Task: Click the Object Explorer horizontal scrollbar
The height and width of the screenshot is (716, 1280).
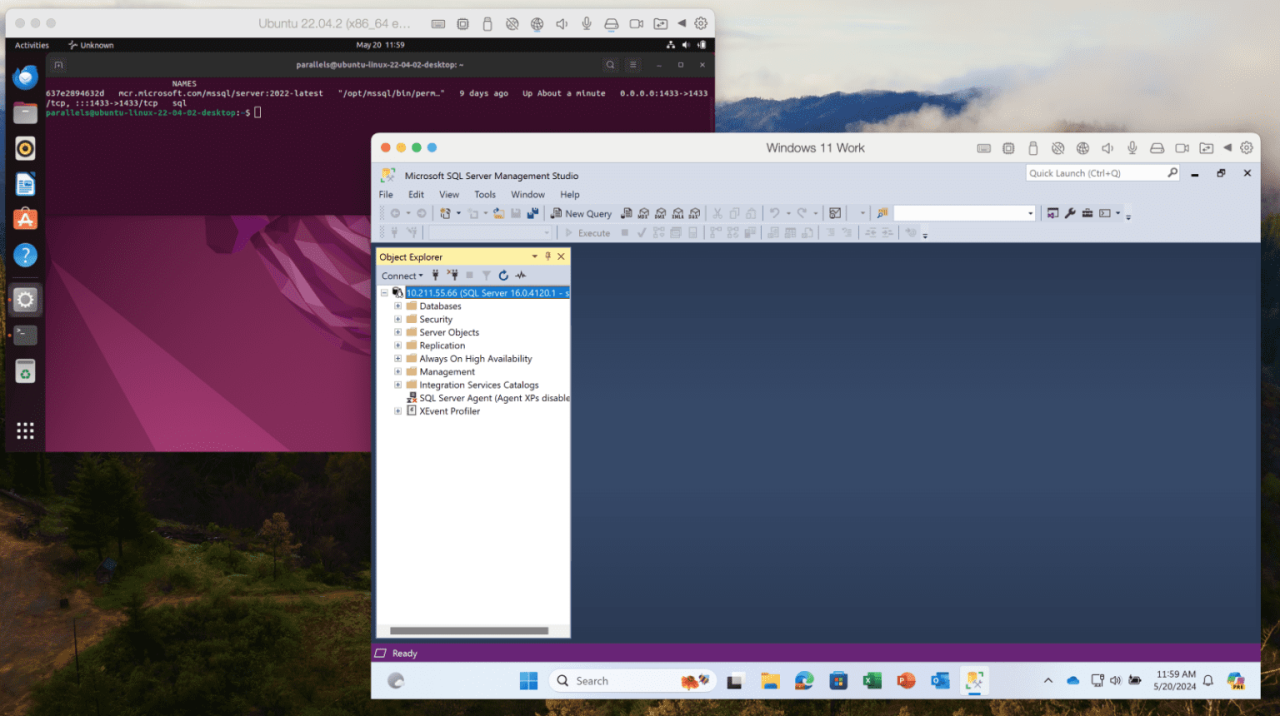Action: pos(469,631)
